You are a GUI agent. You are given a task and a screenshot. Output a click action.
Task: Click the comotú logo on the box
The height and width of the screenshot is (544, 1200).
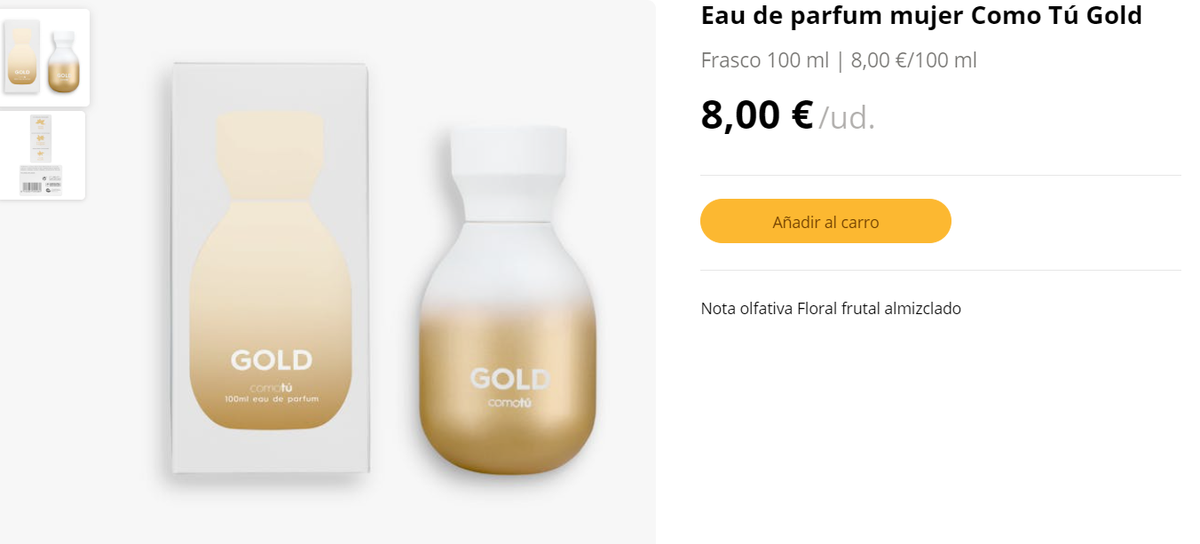pos(271,387)
